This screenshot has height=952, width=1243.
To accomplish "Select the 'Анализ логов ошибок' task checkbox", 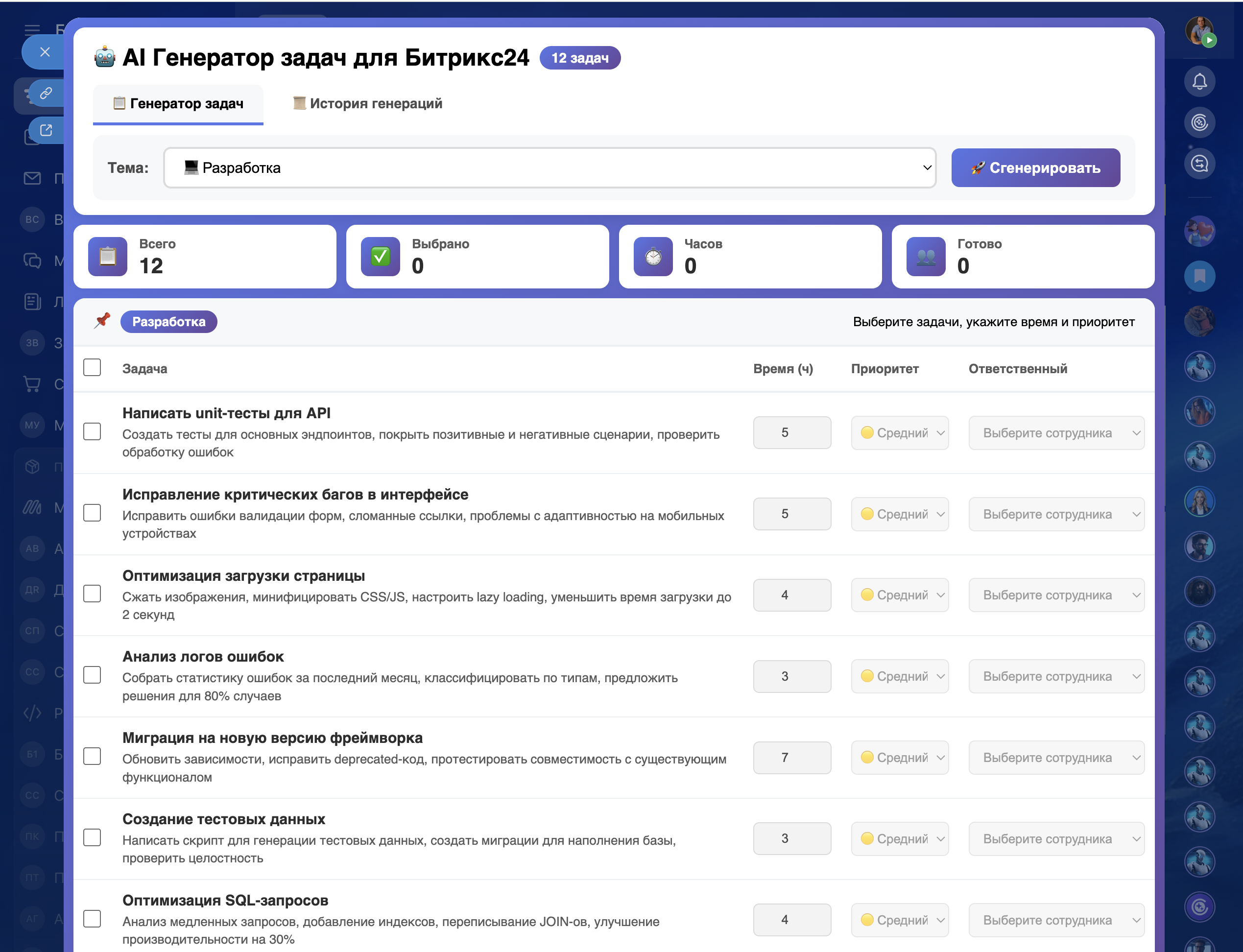I will click(92, 675).
